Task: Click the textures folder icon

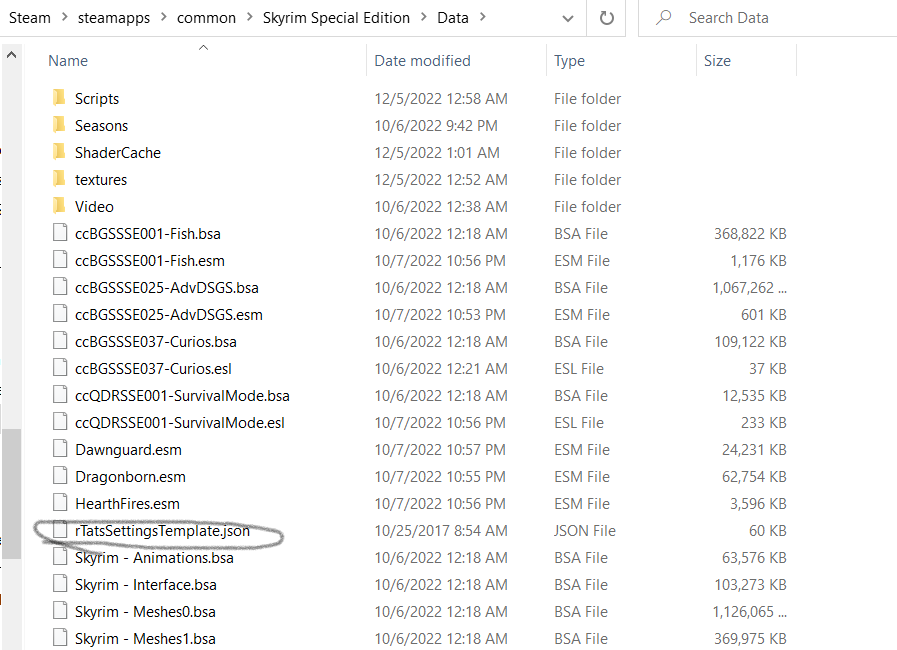Action: coord(59,179)
